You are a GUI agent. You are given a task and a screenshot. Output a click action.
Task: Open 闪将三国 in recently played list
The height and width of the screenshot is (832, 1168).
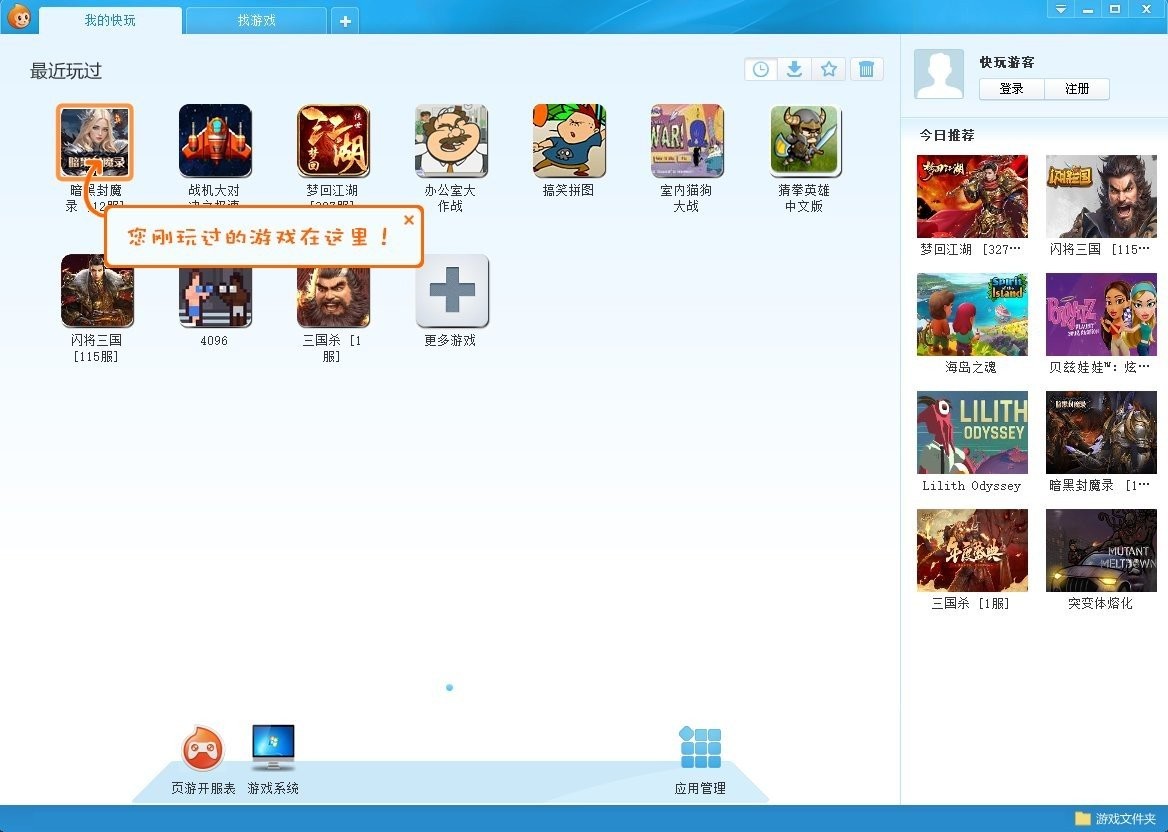(97, 290)
